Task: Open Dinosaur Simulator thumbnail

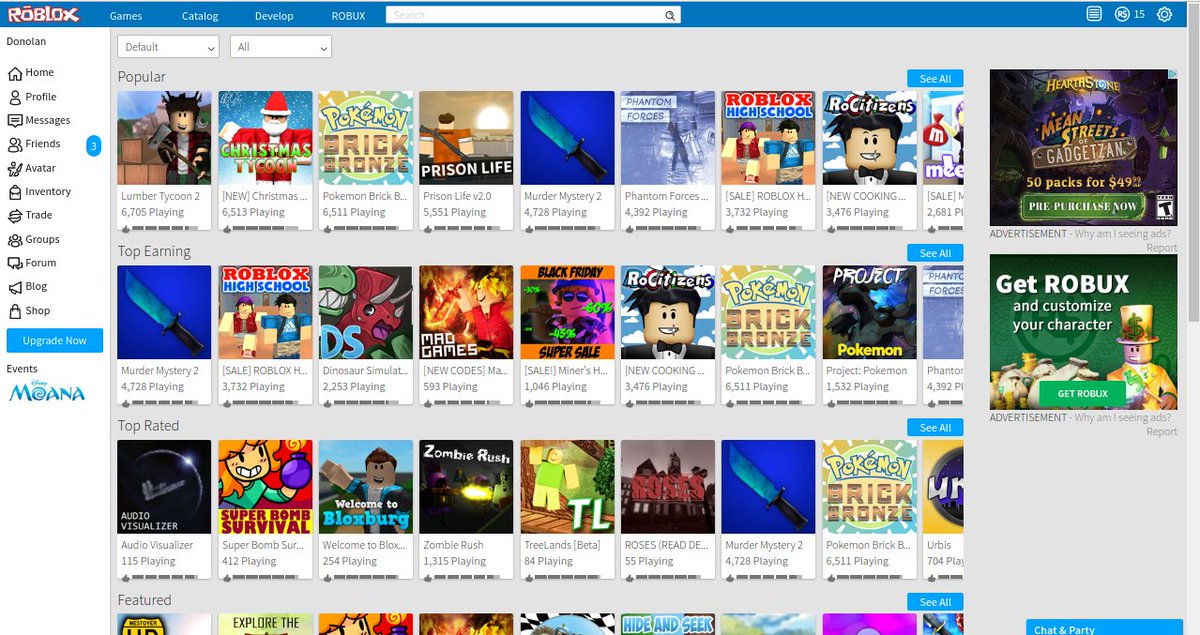Action: 366,312
